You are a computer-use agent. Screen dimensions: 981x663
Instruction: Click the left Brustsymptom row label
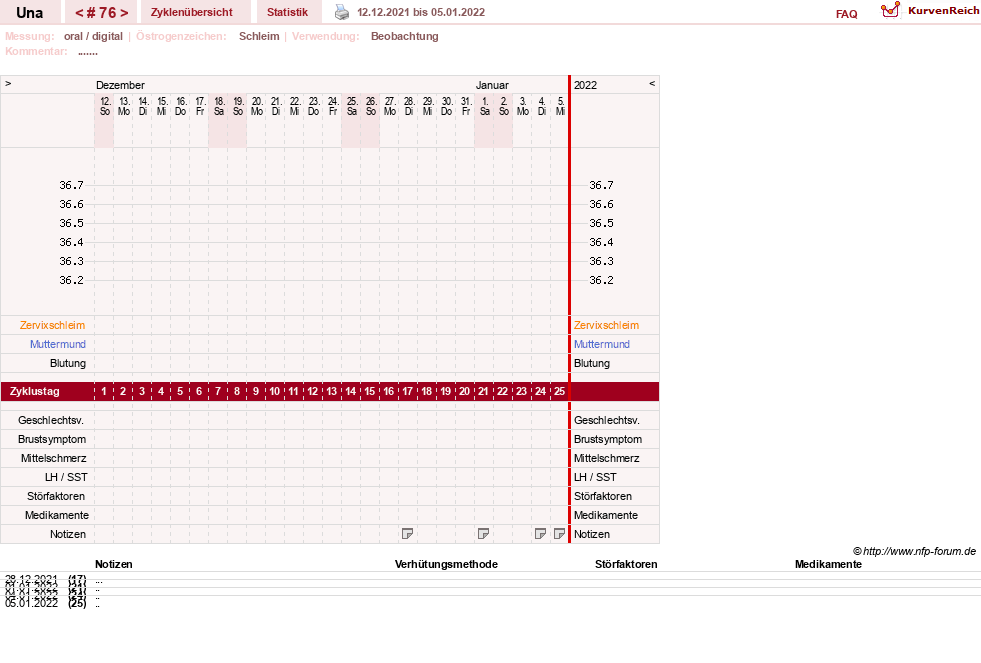52,439
